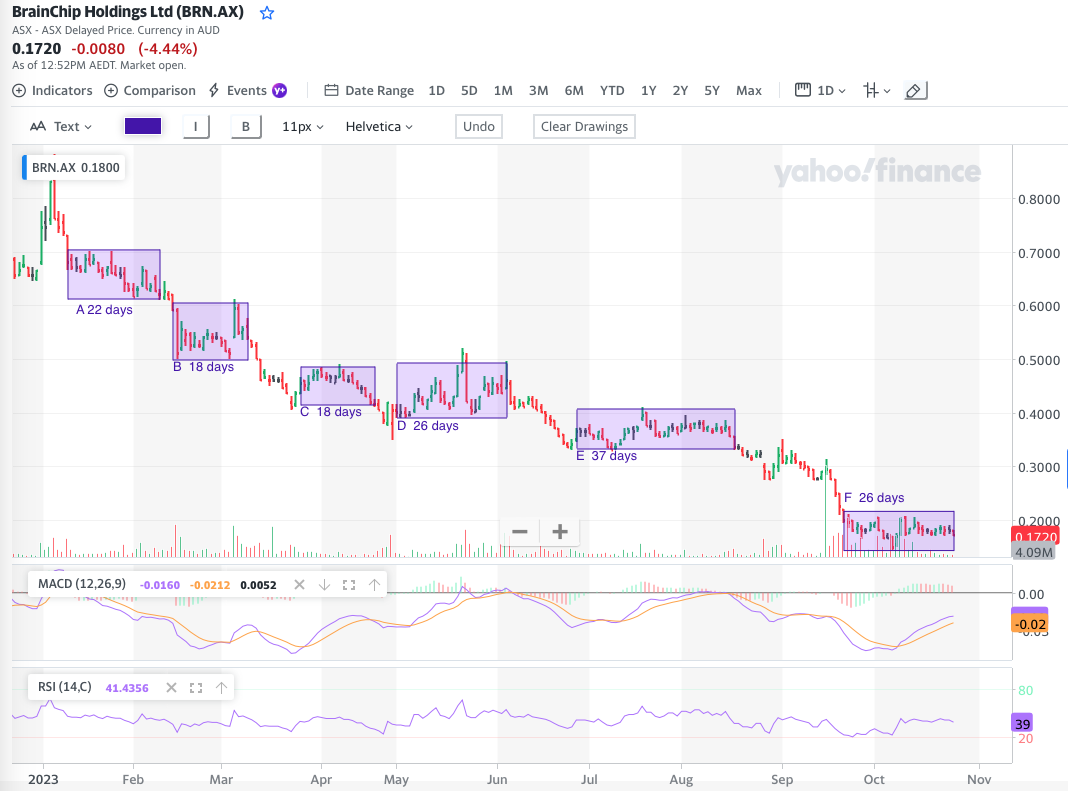The height and width of the screenshot is (791, 1068).
Task: Maximize the MACD panel
Action: pyautogui.click(x=349, y=585)
